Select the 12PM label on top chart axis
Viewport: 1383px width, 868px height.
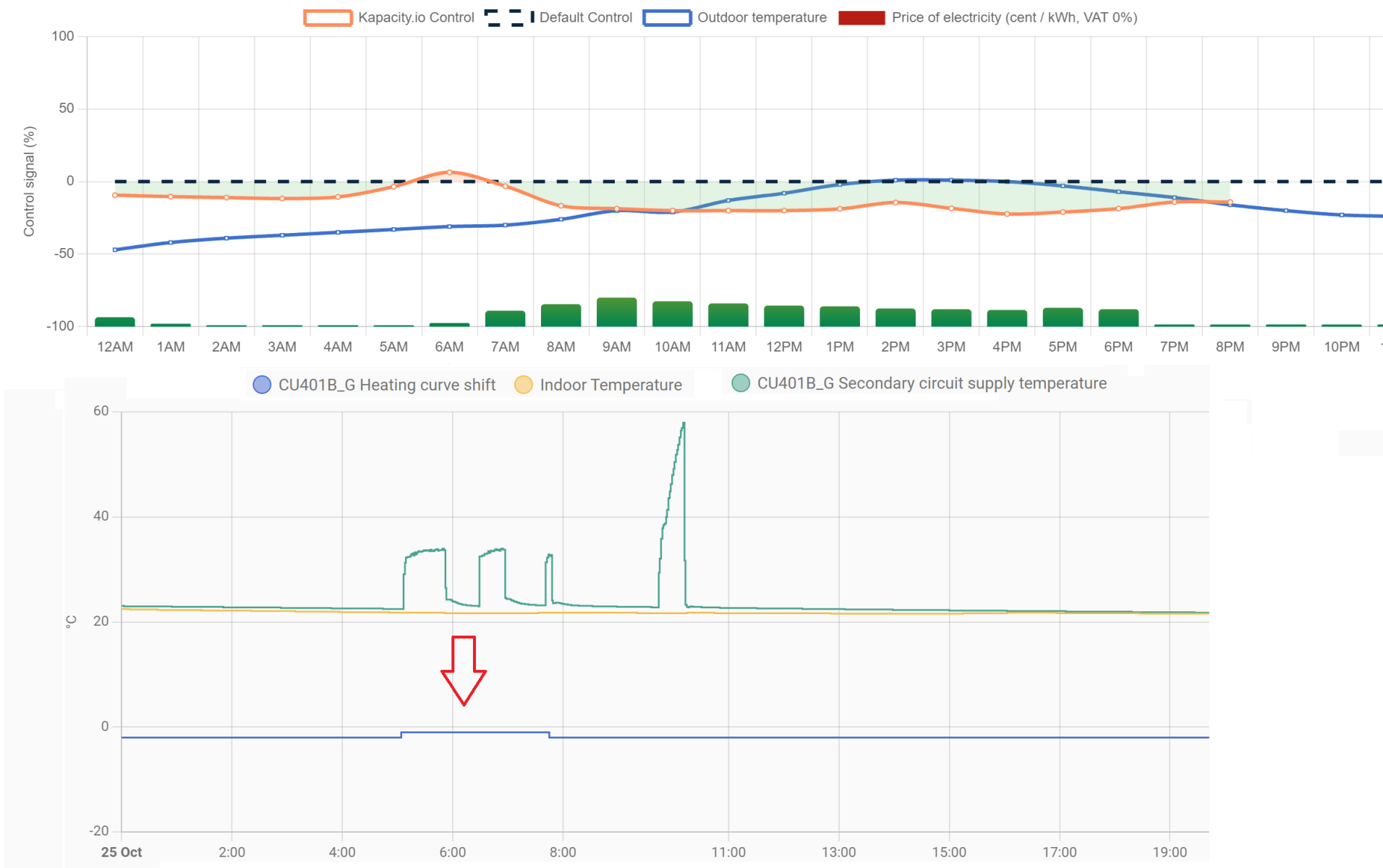[784, 347]
